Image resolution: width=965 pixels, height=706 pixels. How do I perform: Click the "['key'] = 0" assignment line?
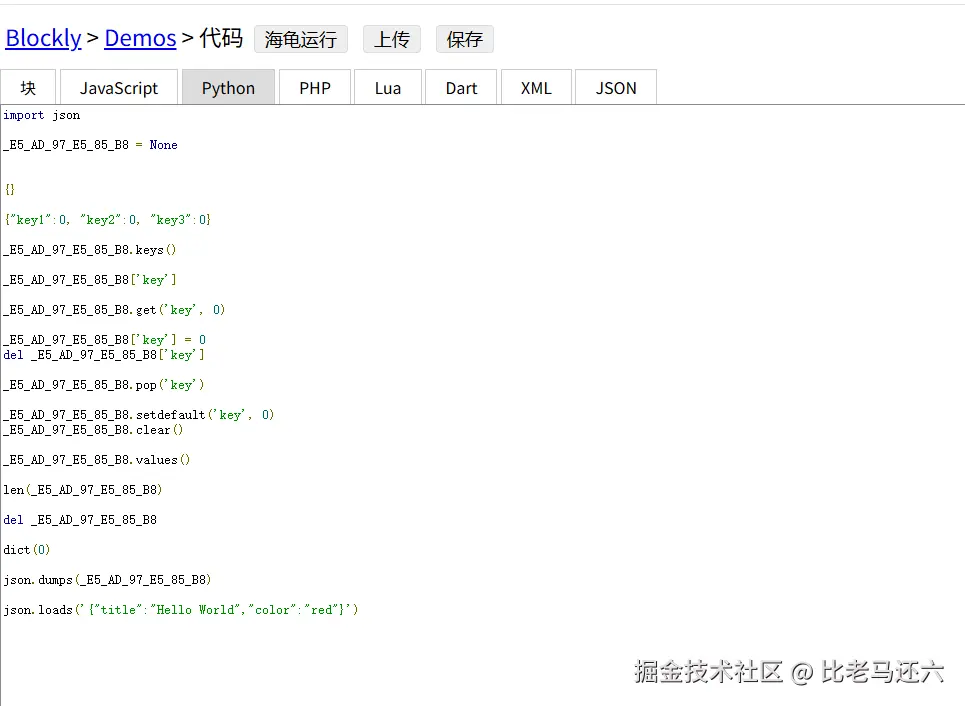click(x=105, y=340)
